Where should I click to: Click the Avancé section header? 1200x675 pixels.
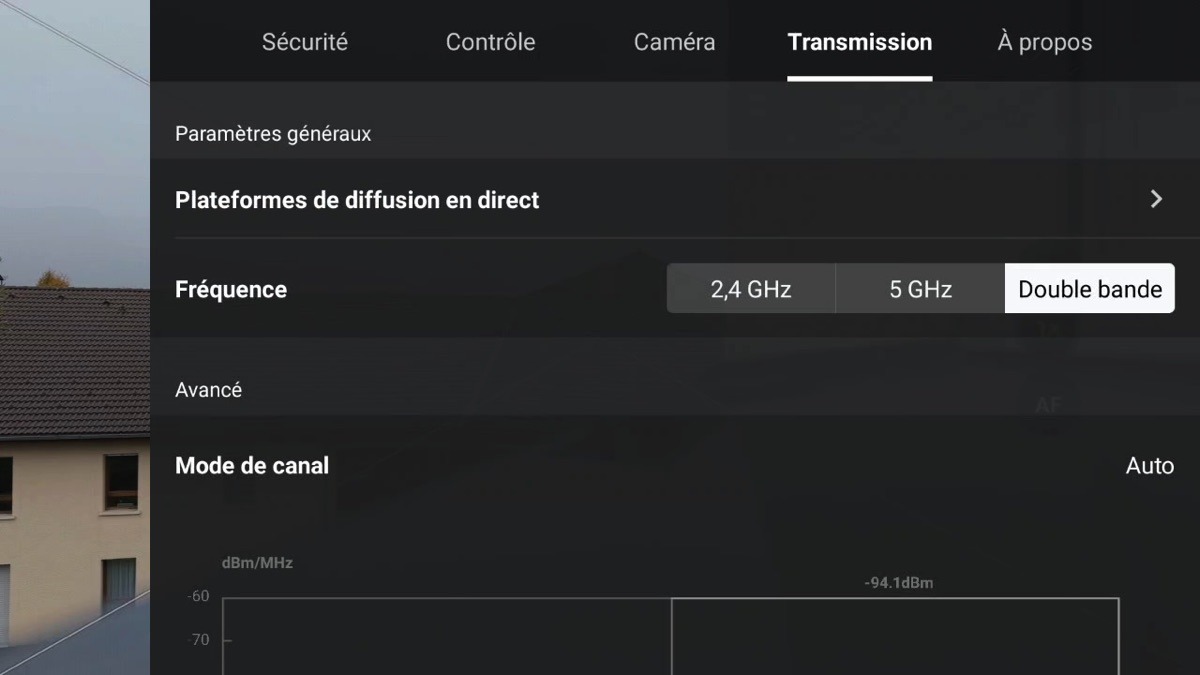[x=209, y=390]
